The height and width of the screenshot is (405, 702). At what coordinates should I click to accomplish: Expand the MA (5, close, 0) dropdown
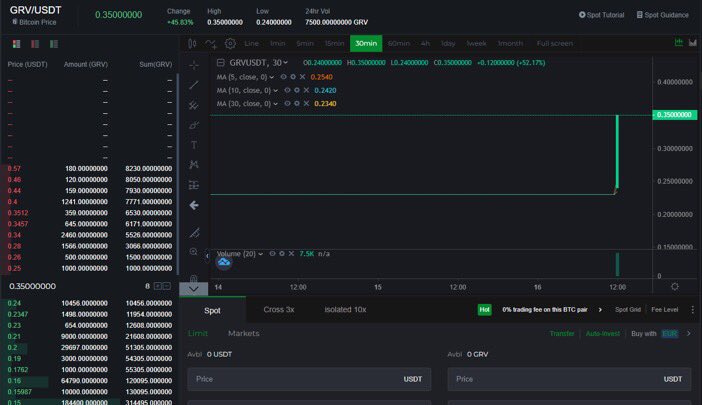point(271,77)
